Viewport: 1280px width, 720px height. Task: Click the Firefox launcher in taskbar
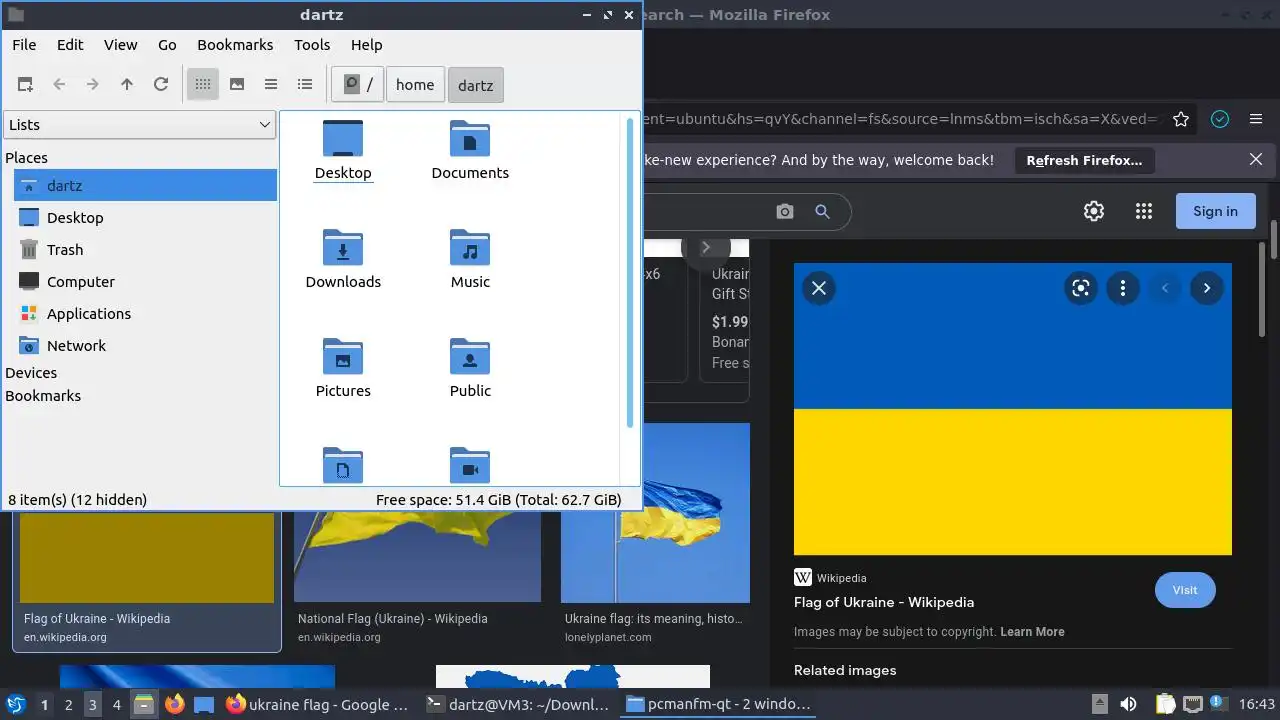click(175, 705)
